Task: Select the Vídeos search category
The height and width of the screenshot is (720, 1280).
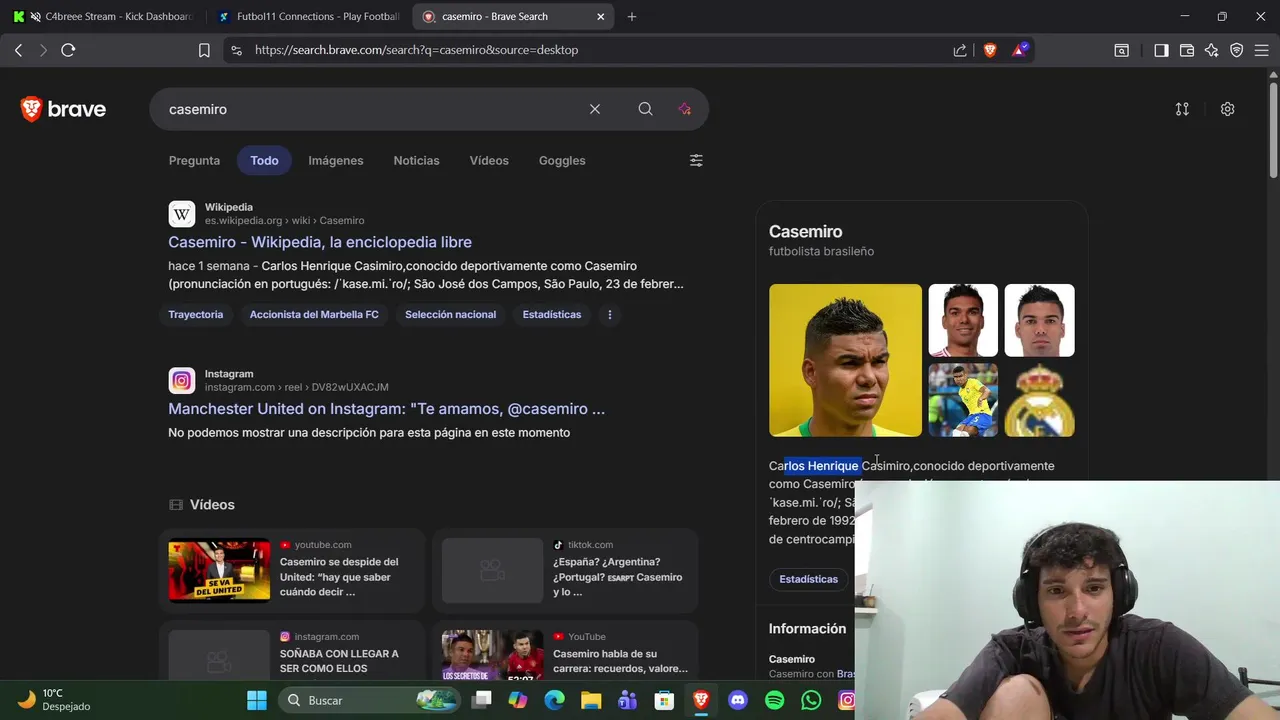Action: [489, 160]
